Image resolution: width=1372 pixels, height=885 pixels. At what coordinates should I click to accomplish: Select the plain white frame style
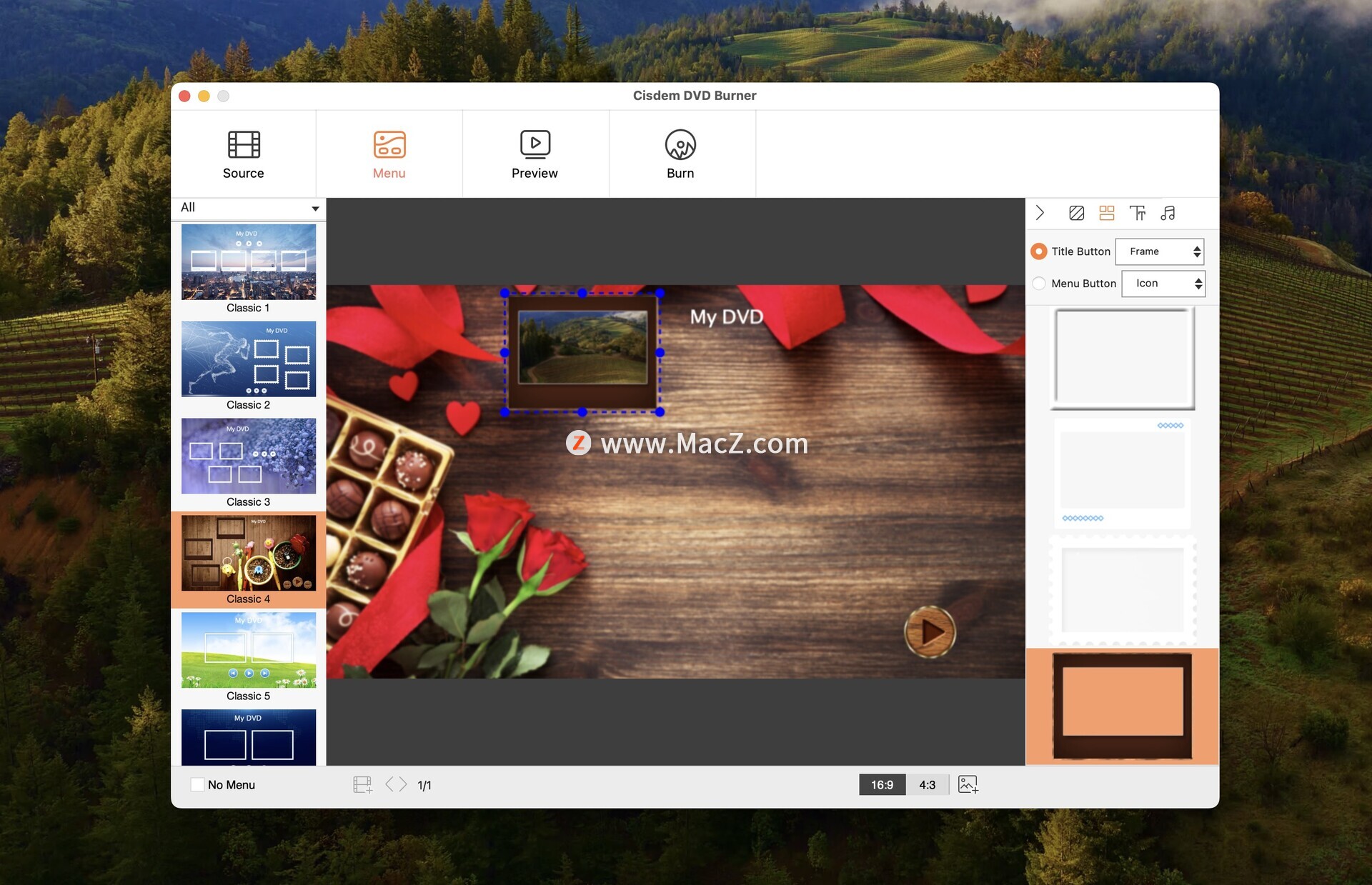click(x=1123, y=359)
